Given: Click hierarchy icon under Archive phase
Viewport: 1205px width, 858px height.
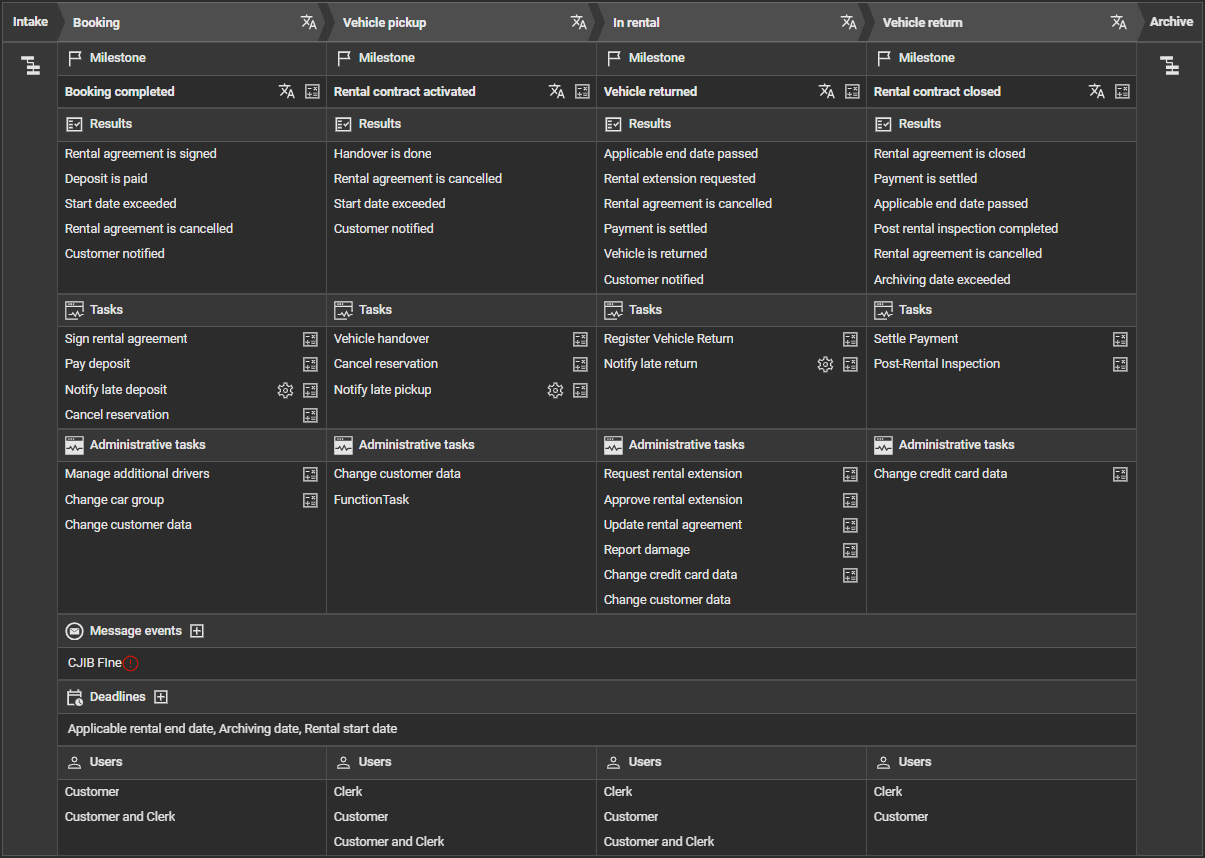Looking at the screenshot, I should tap(1169, 66).
